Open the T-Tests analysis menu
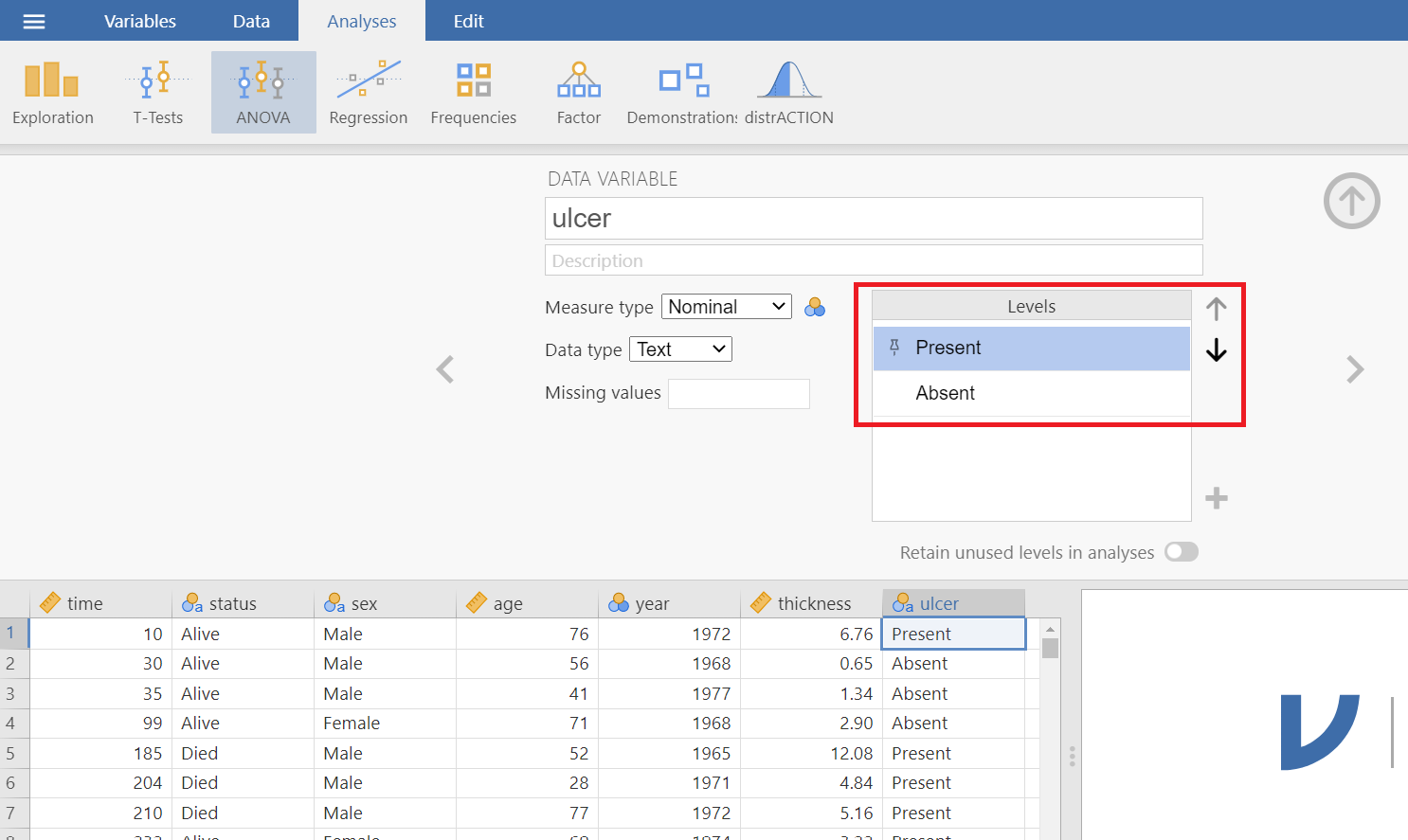Image resolution: width=1408 pixels, height=840 pixels. click(157, 93)
